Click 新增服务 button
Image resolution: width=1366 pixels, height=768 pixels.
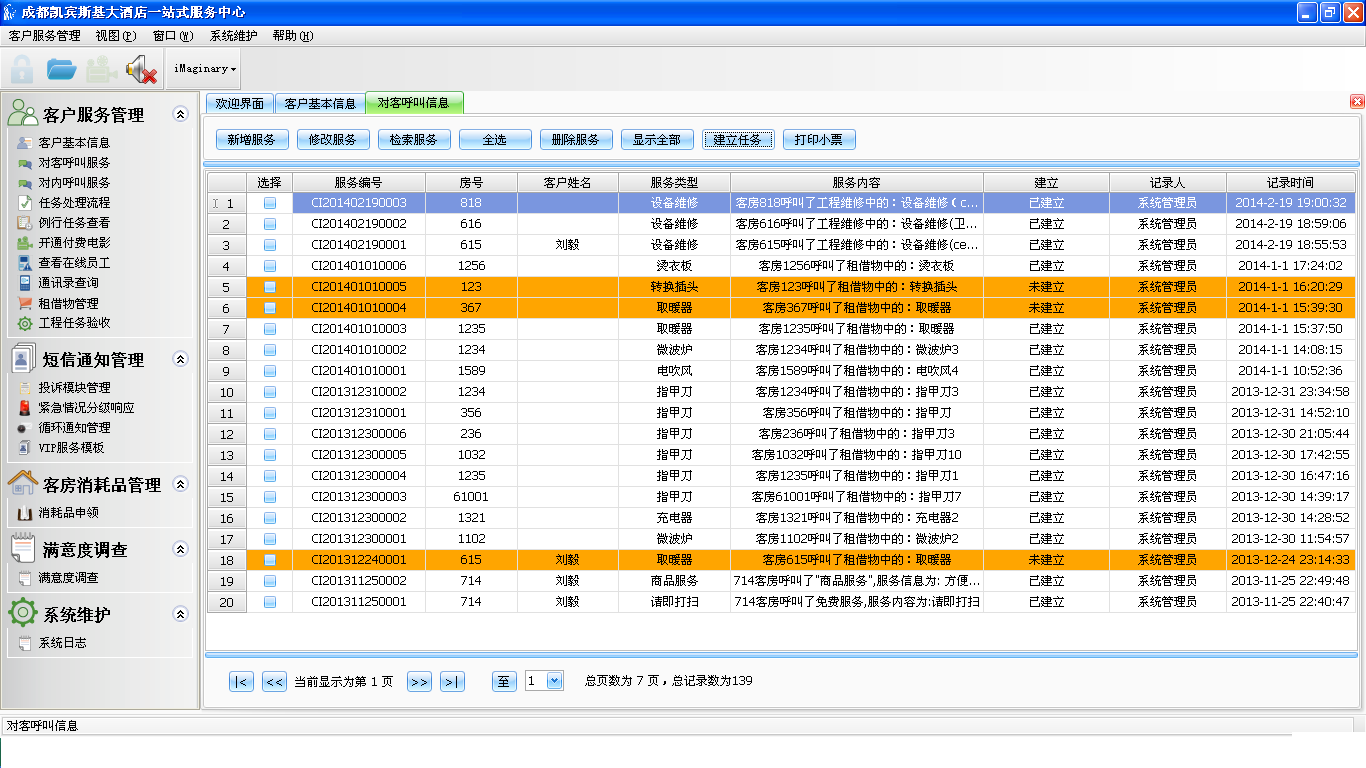click(x=252, y=140)
